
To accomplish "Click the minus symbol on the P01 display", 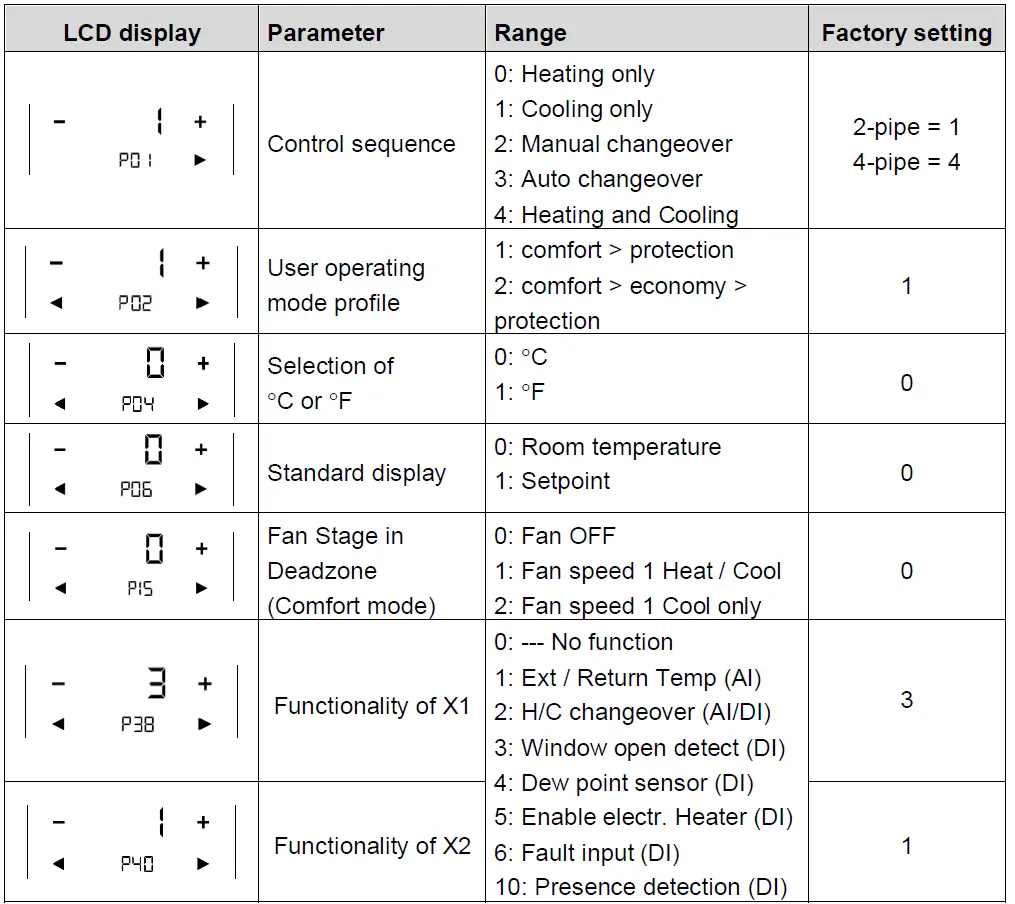I will point(59,122).
